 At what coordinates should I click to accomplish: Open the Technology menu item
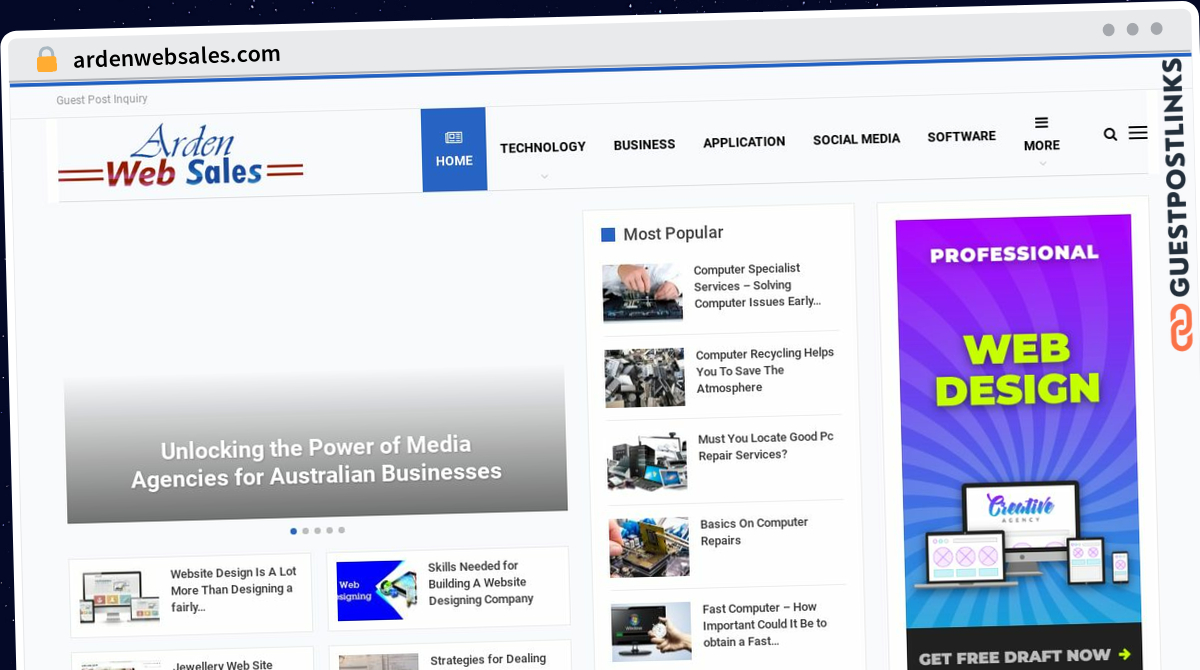(x=543, y=147)
